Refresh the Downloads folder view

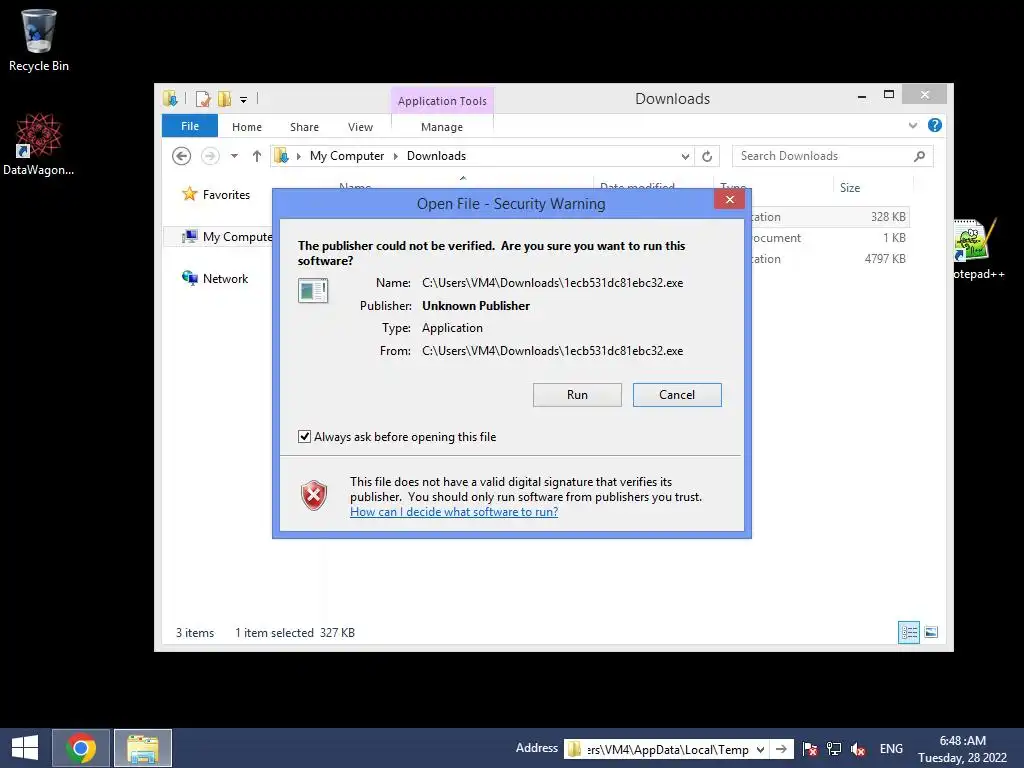click(707, 156)
